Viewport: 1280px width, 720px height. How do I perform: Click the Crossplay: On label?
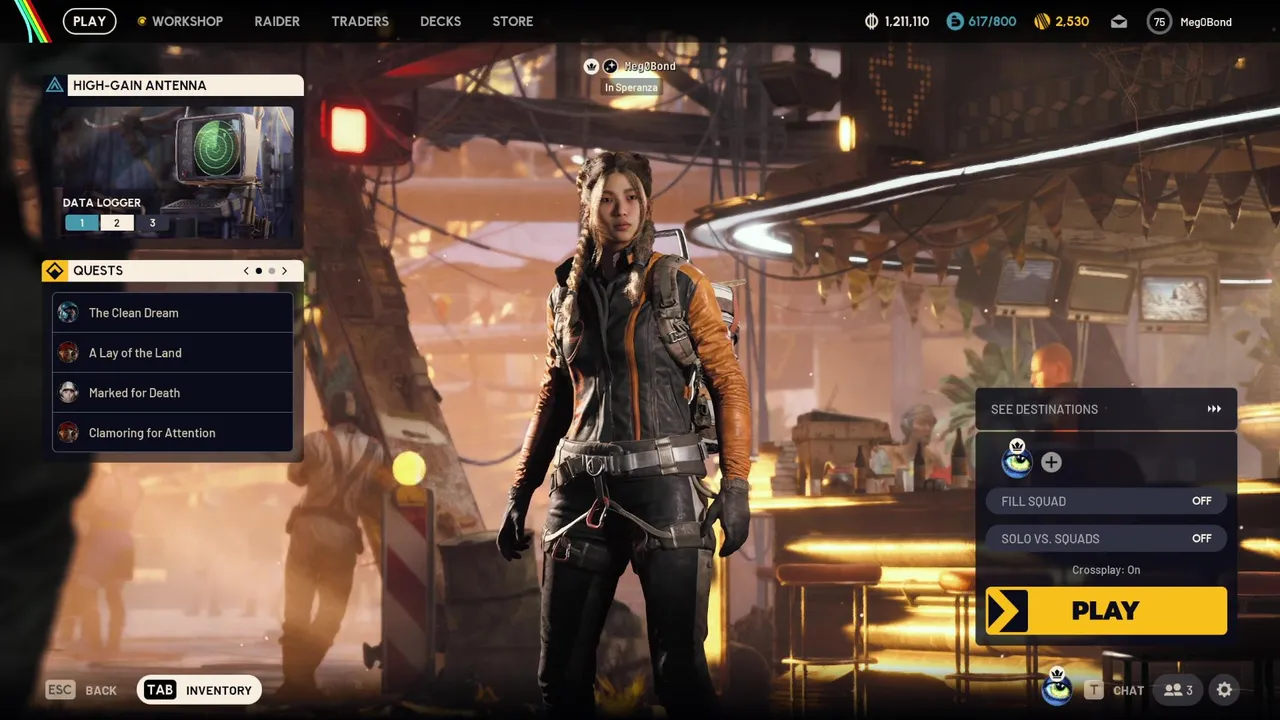click(x=1106, y=570)
